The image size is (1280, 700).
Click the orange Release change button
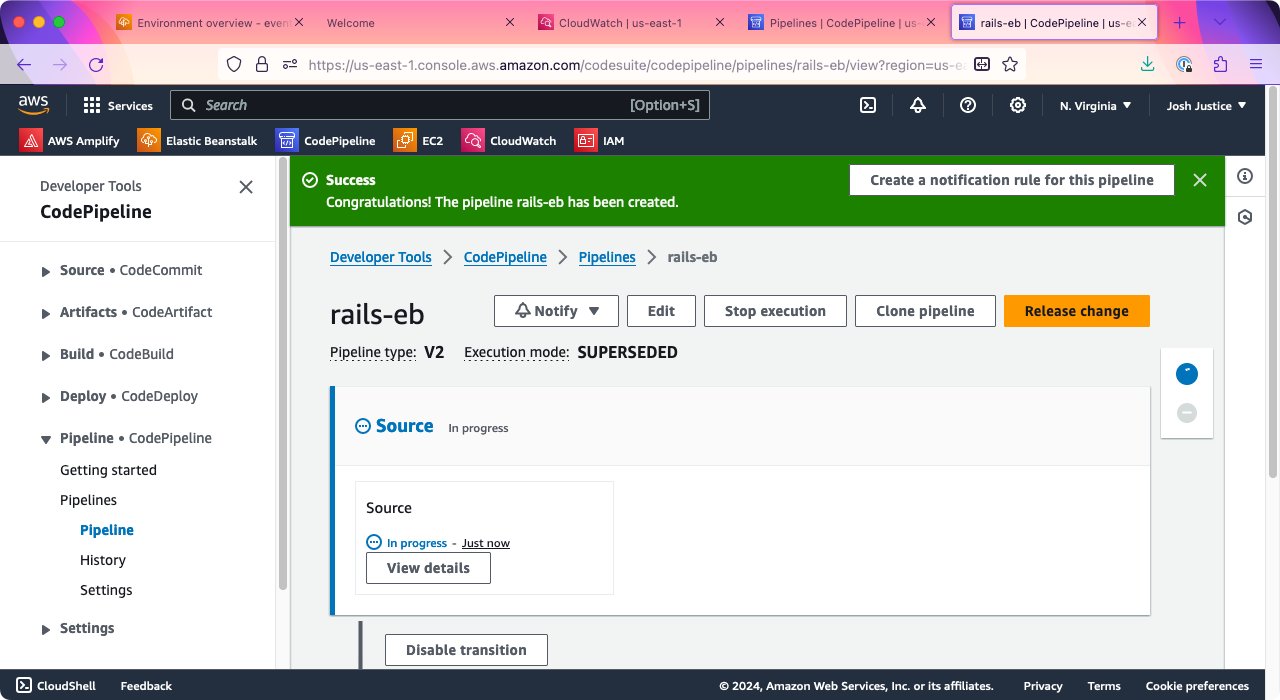coord(1077,311)
